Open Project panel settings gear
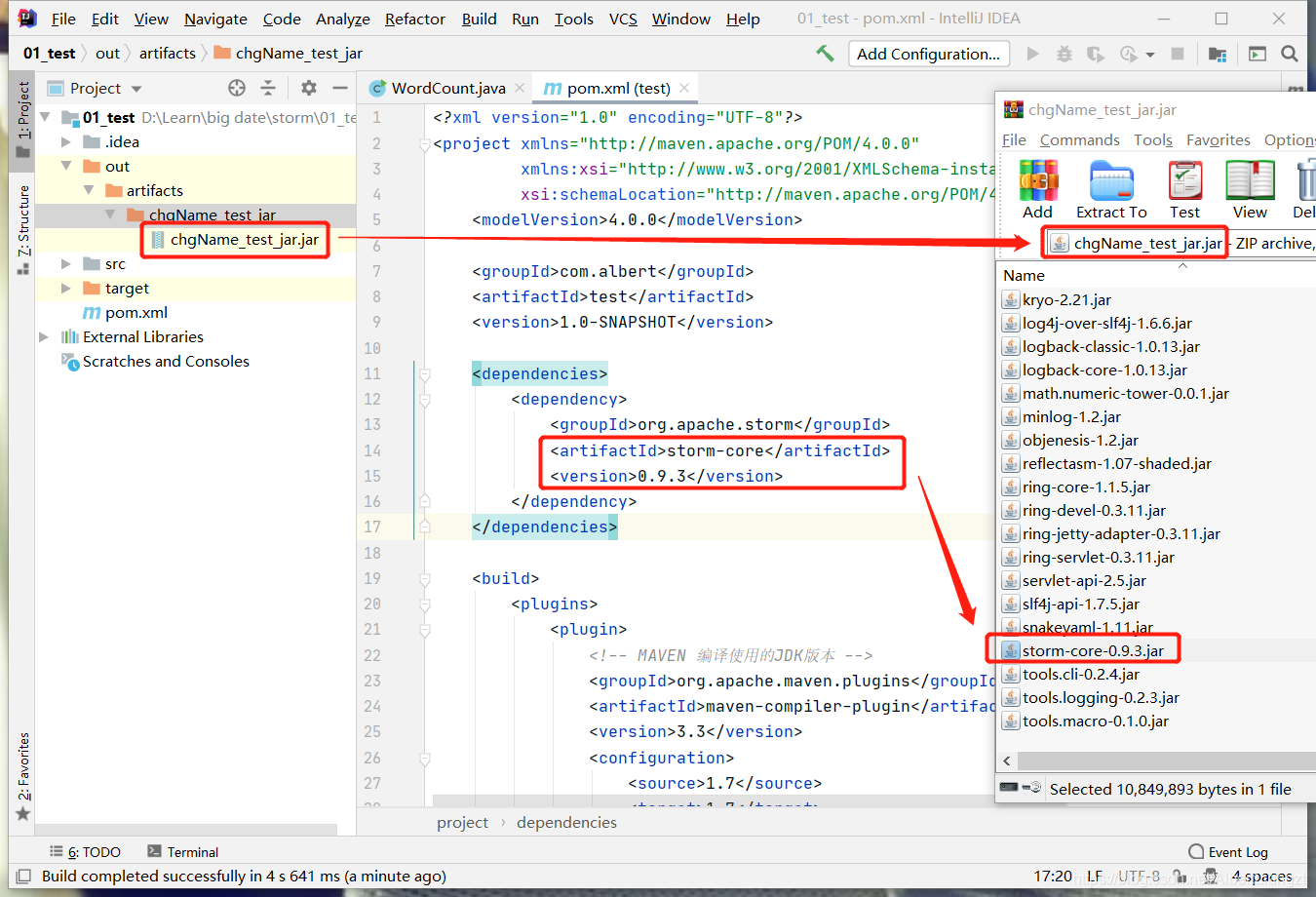This screenshot has width=1316, height=897. (309, 88)
